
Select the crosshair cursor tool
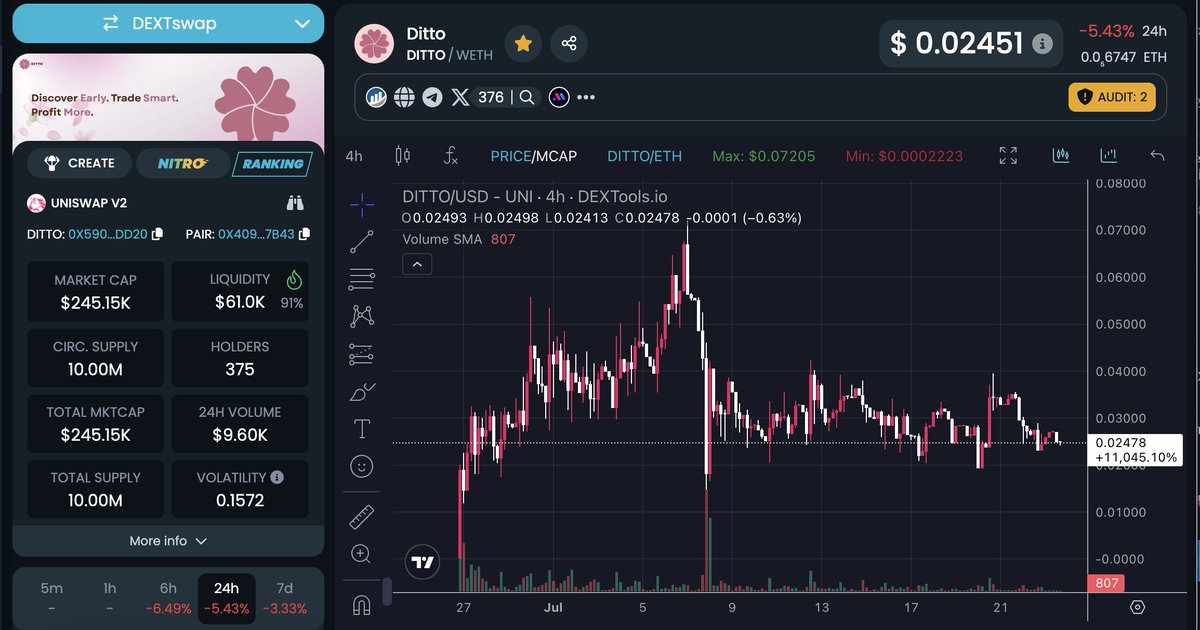[x=362, y=204]
